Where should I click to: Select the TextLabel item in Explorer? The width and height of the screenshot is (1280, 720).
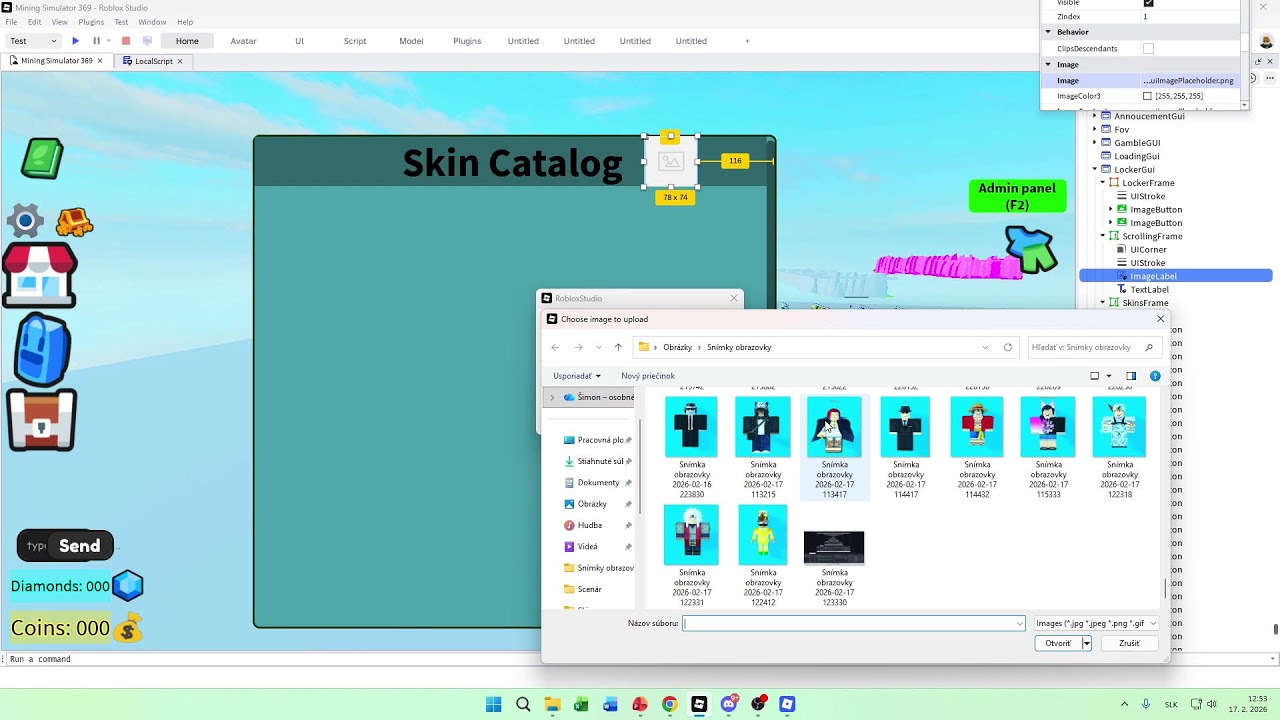coord(1149,289)
